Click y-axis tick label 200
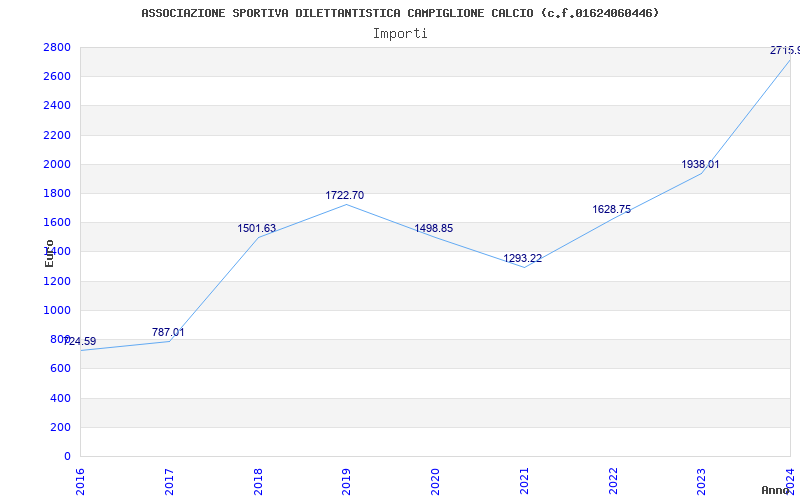Screen dimensions: 800x500 click(61, 427)
